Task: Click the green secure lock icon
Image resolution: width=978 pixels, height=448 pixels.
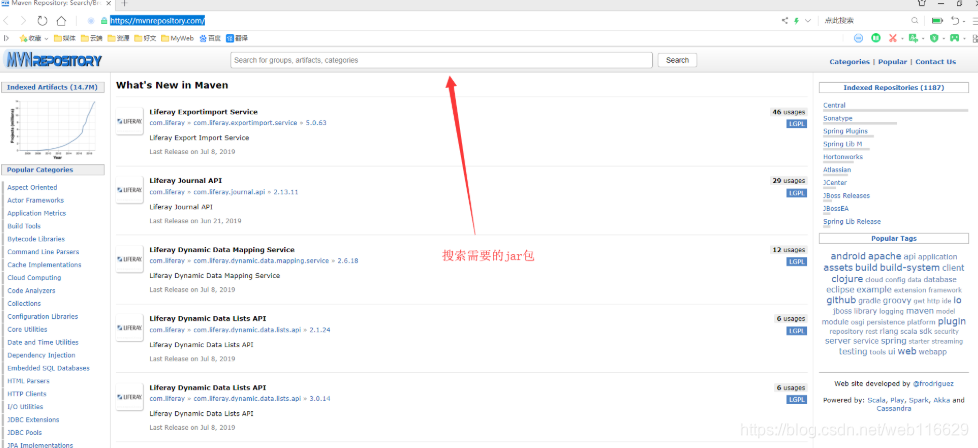Action: tap(104, 21)
